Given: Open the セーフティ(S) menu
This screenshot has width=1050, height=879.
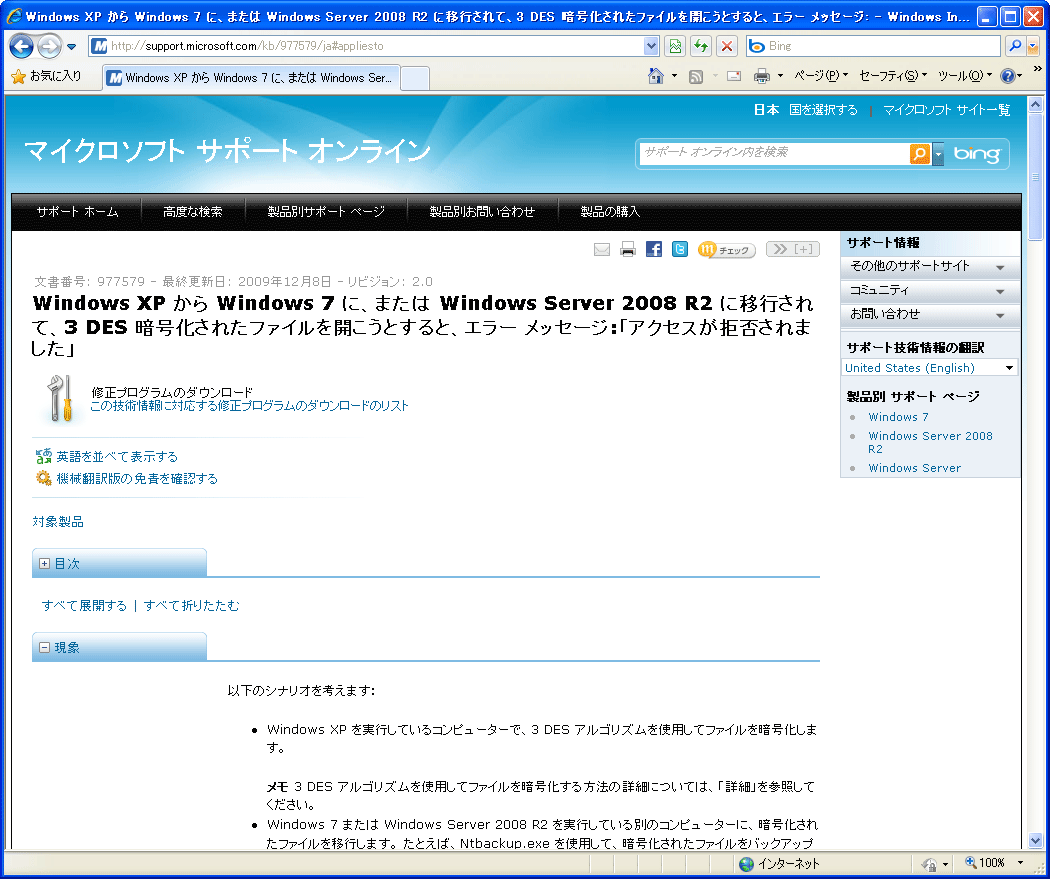Looking at the screenshot, I should pyautogui.click(x=893, y=76).
